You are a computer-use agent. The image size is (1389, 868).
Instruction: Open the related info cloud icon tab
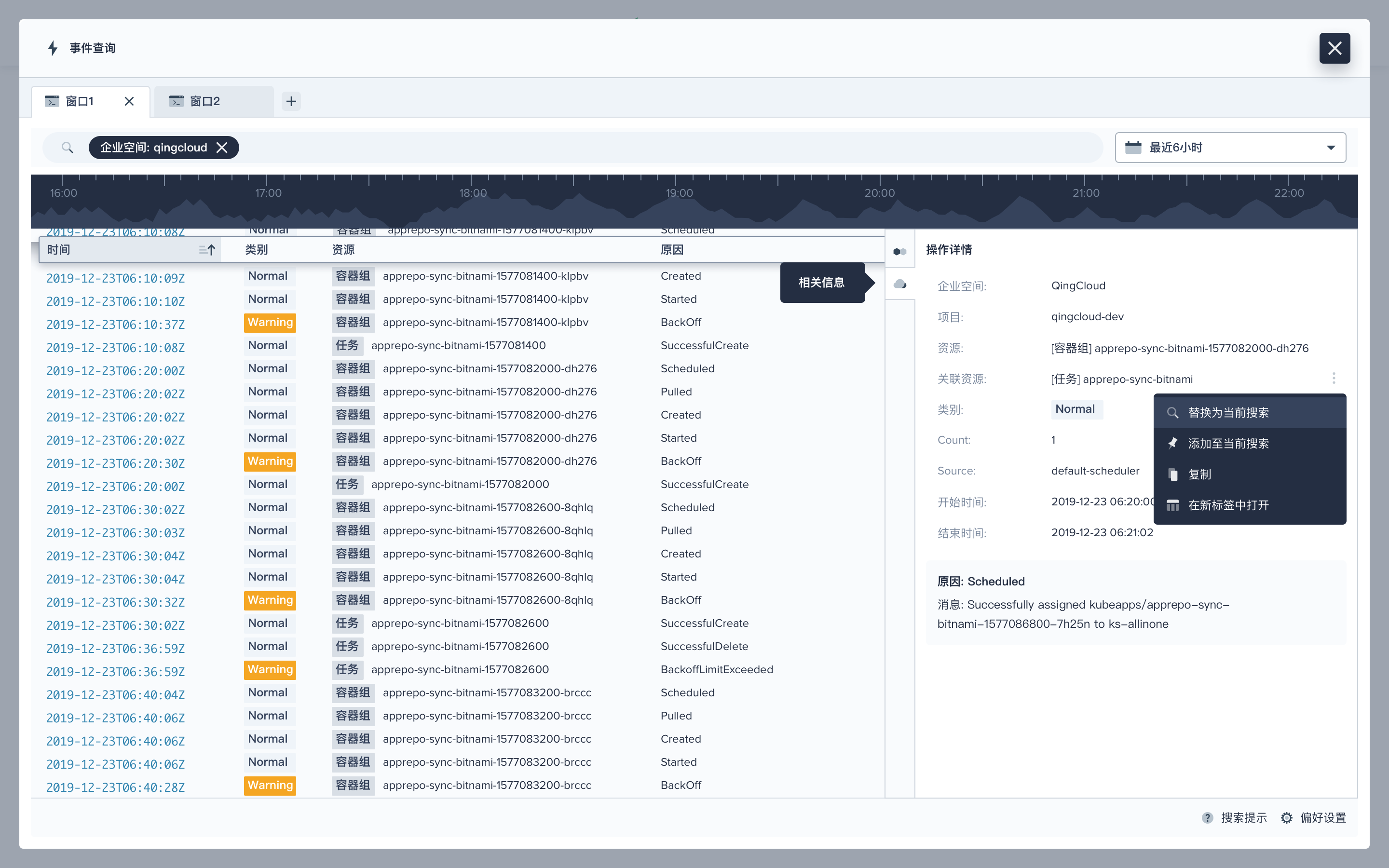(899, 284)
